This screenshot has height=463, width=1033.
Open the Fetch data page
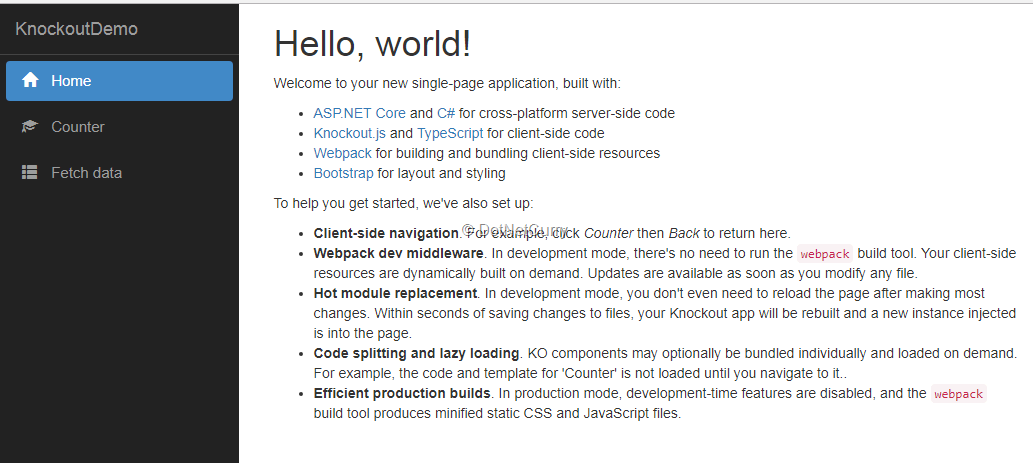coord(119,173)
